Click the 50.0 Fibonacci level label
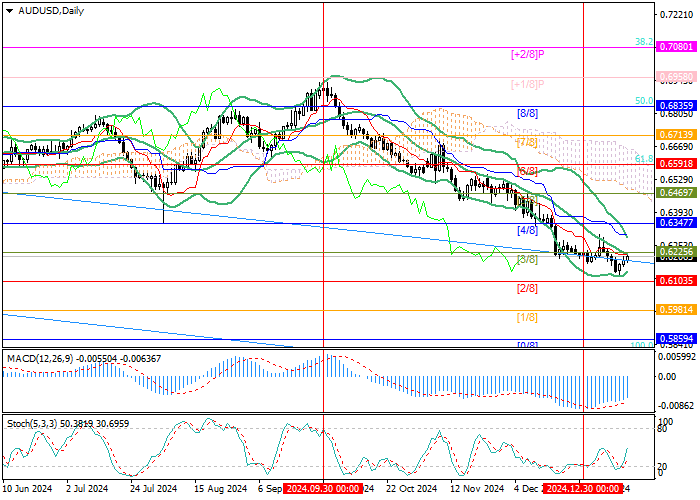700x500 pixels. click(646, 101)
